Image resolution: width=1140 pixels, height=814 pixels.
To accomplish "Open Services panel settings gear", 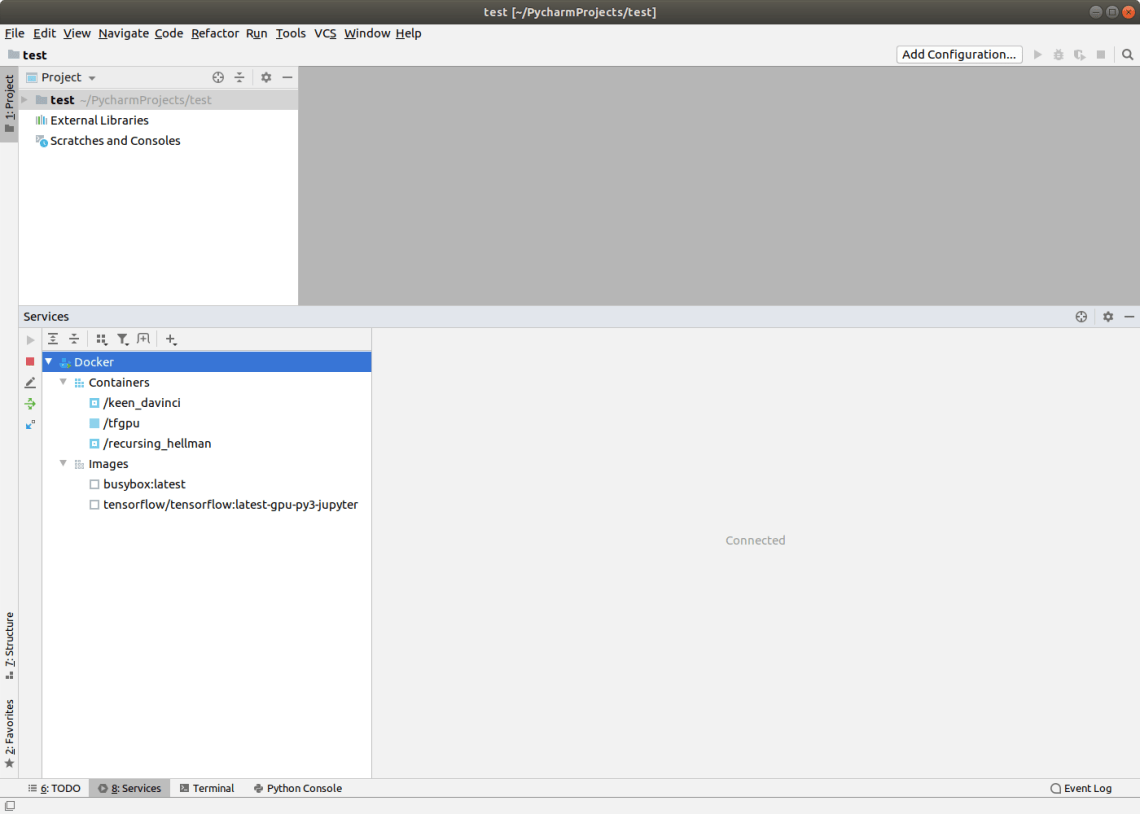I will click(1107, 316).
